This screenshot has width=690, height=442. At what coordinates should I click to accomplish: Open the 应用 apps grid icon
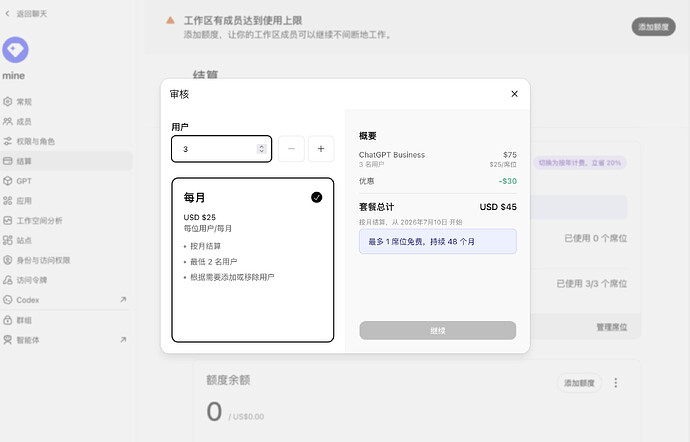tap(7, 201)
